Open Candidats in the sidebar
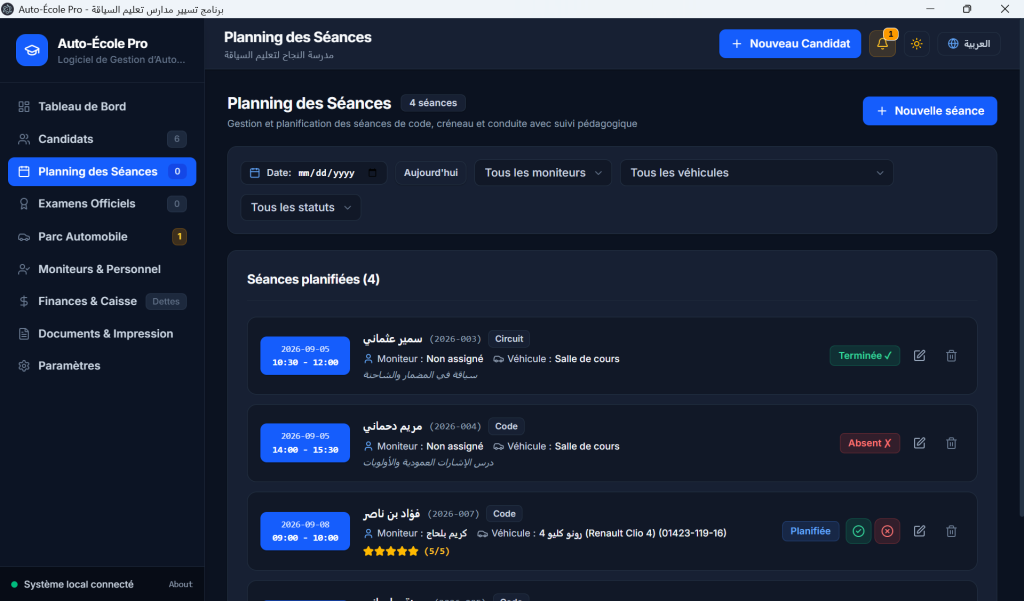1024x601 pixels. [x=102, y=139]
